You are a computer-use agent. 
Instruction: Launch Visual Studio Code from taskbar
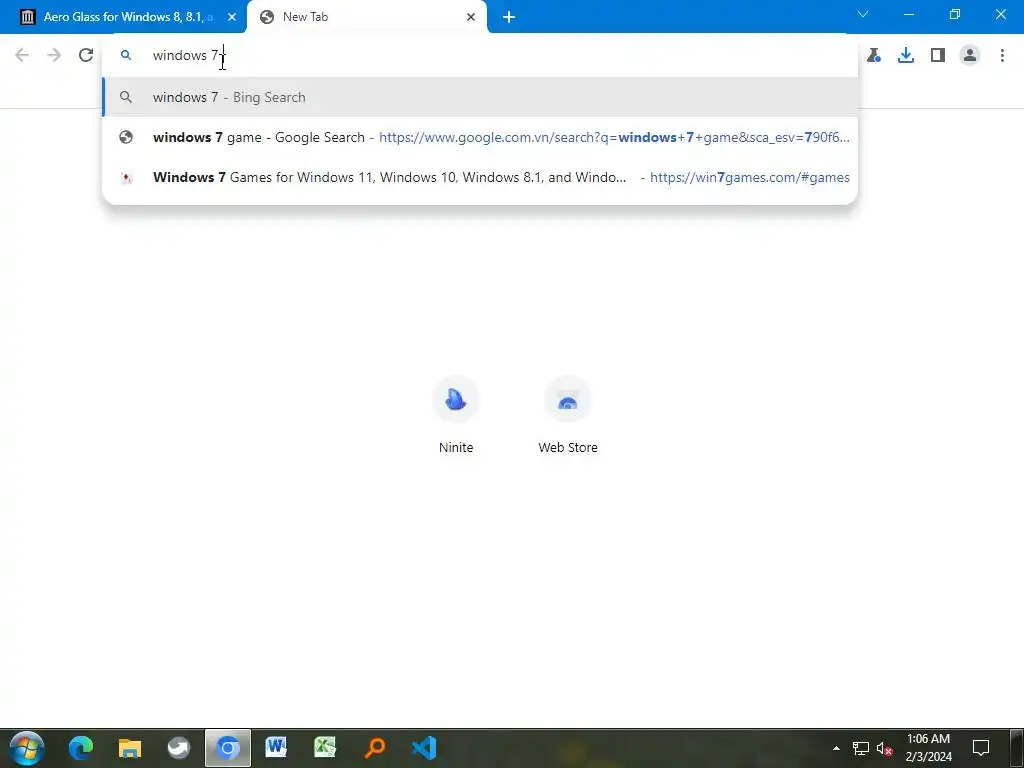424,748
